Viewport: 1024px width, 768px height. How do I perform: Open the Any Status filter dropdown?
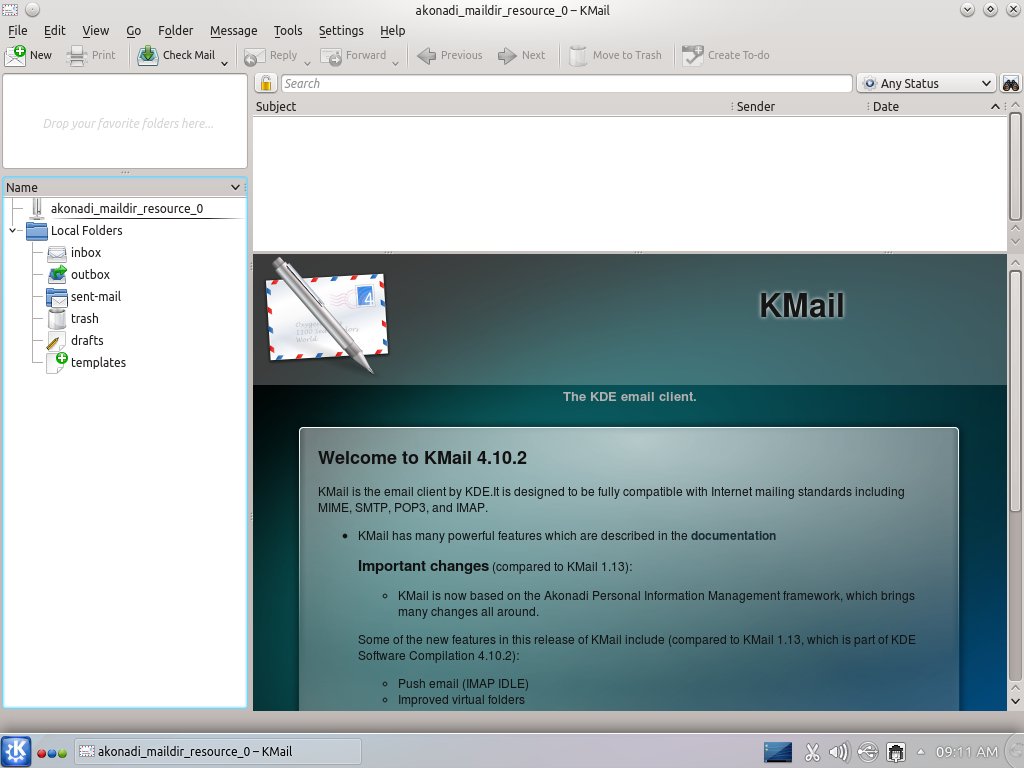tap(927, 84)
